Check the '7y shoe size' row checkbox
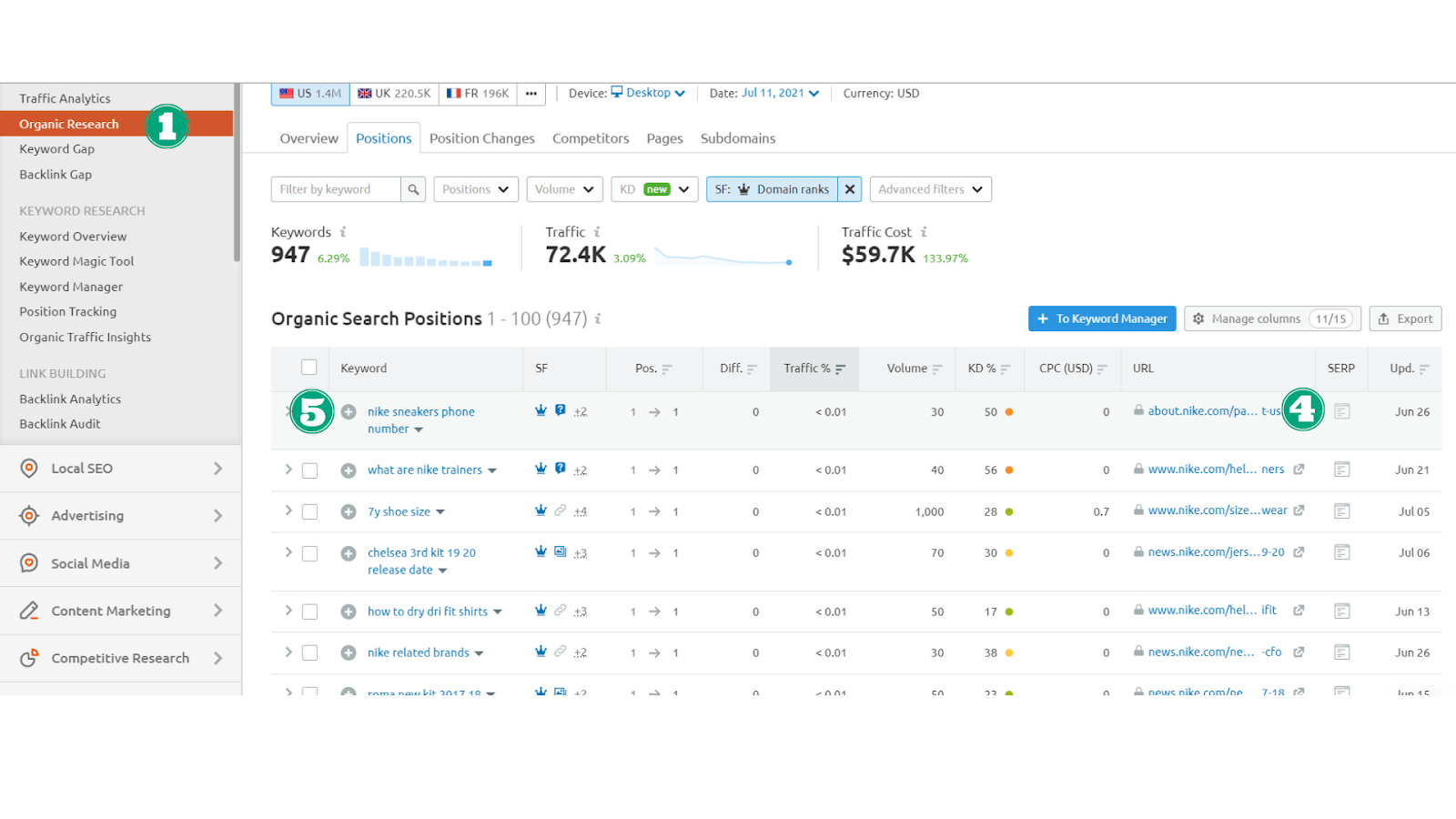This screenshot has height=819, width=1456. click(x=309, y=511)
